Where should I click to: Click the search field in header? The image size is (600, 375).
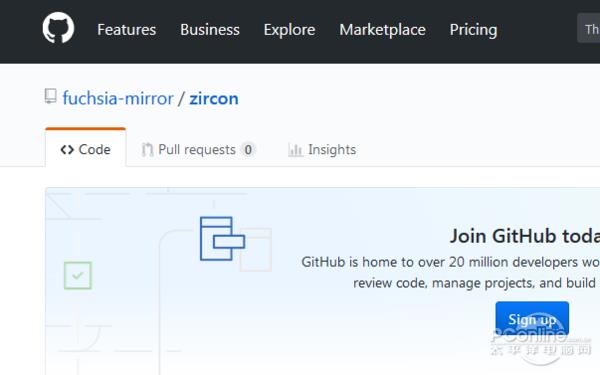coord(589,28)
